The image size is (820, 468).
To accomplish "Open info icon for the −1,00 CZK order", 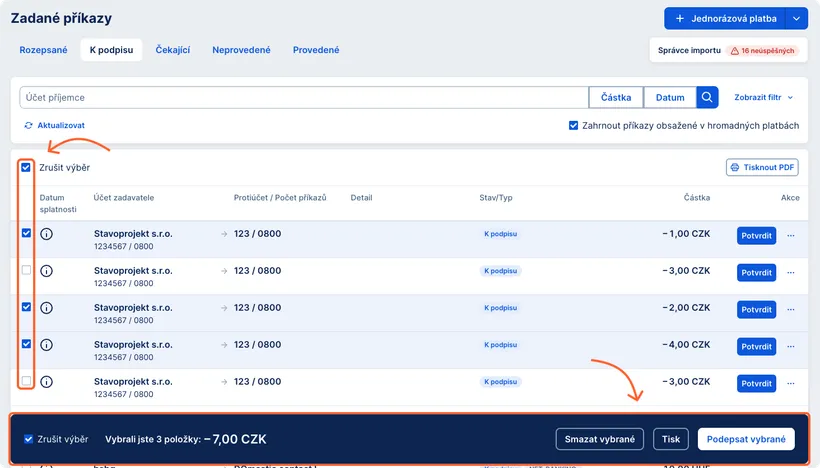I will [x=46, y=234].
